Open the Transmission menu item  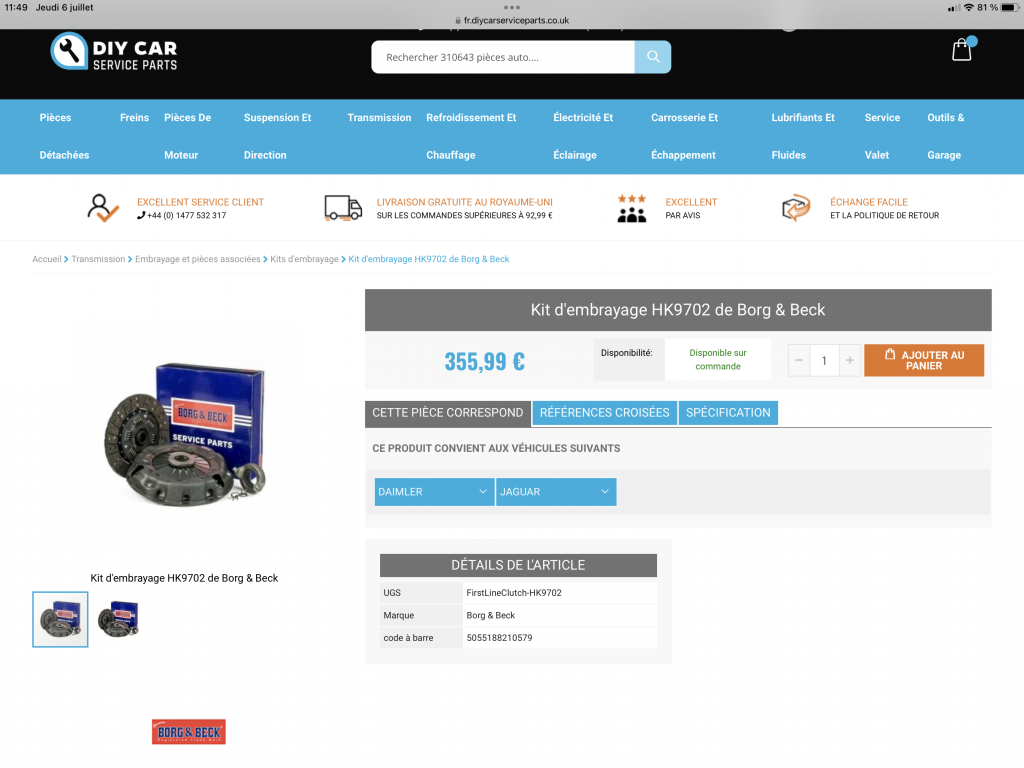tap(379, 118)
